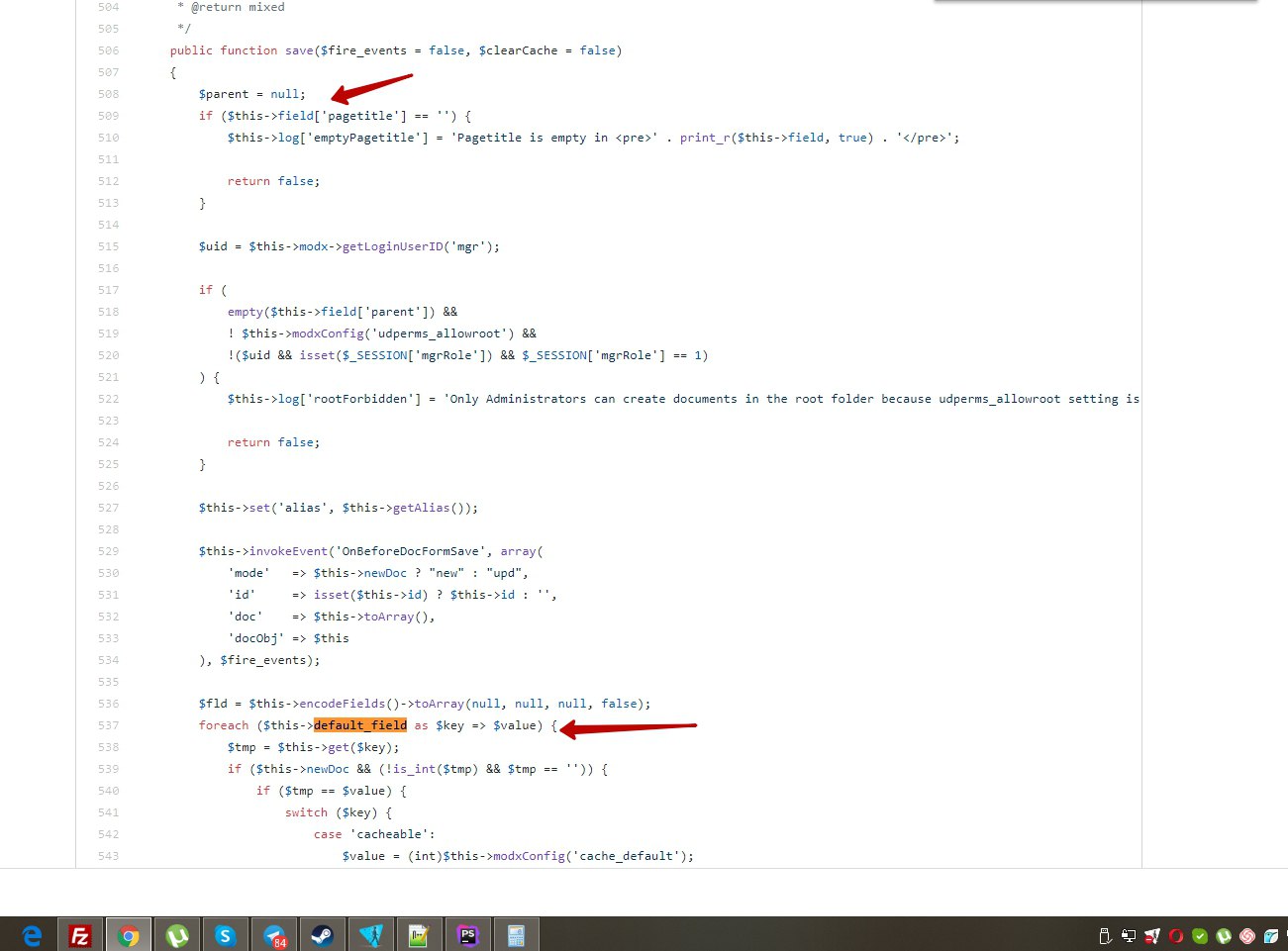Click the Safely Remove USB tray icon

click(1105, 936)
